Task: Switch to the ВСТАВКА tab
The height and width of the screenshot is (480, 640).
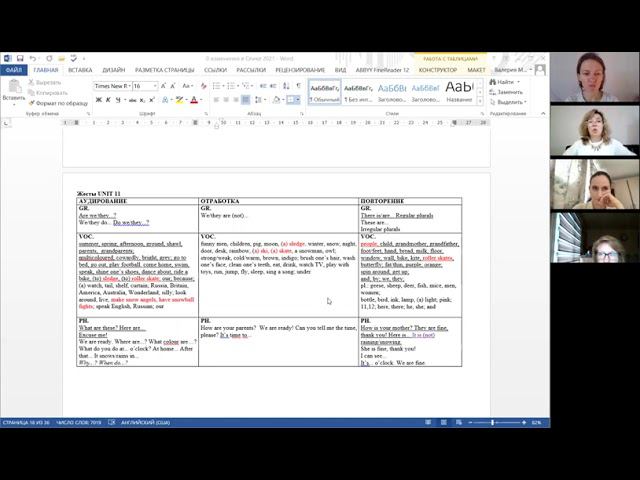Action: point(80,70)
